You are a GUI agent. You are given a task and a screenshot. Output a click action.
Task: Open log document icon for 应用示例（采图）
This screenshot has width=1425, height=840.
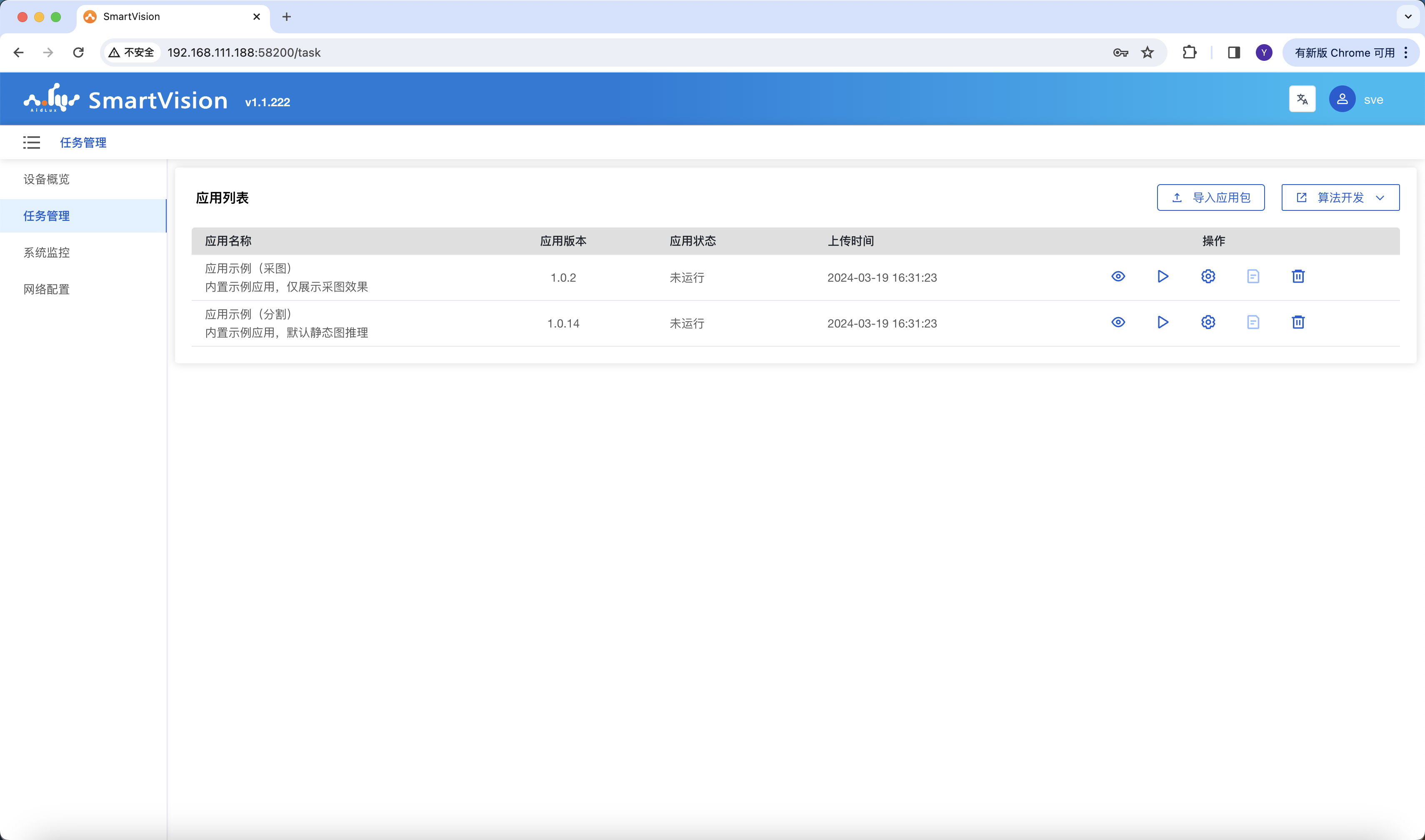[x=1253, y=276]
